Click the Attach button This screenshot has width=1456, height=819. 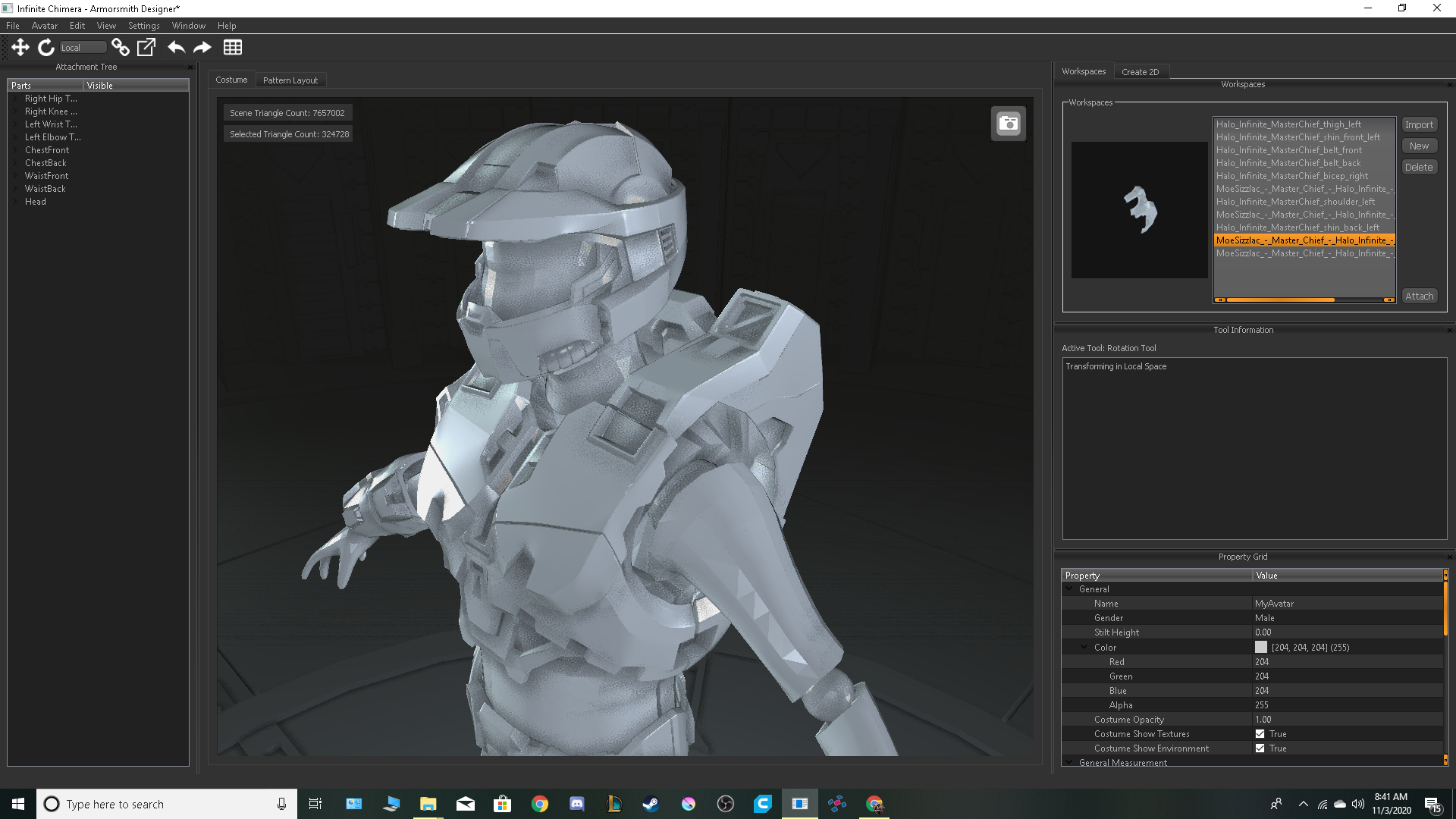coord(1418,296)
